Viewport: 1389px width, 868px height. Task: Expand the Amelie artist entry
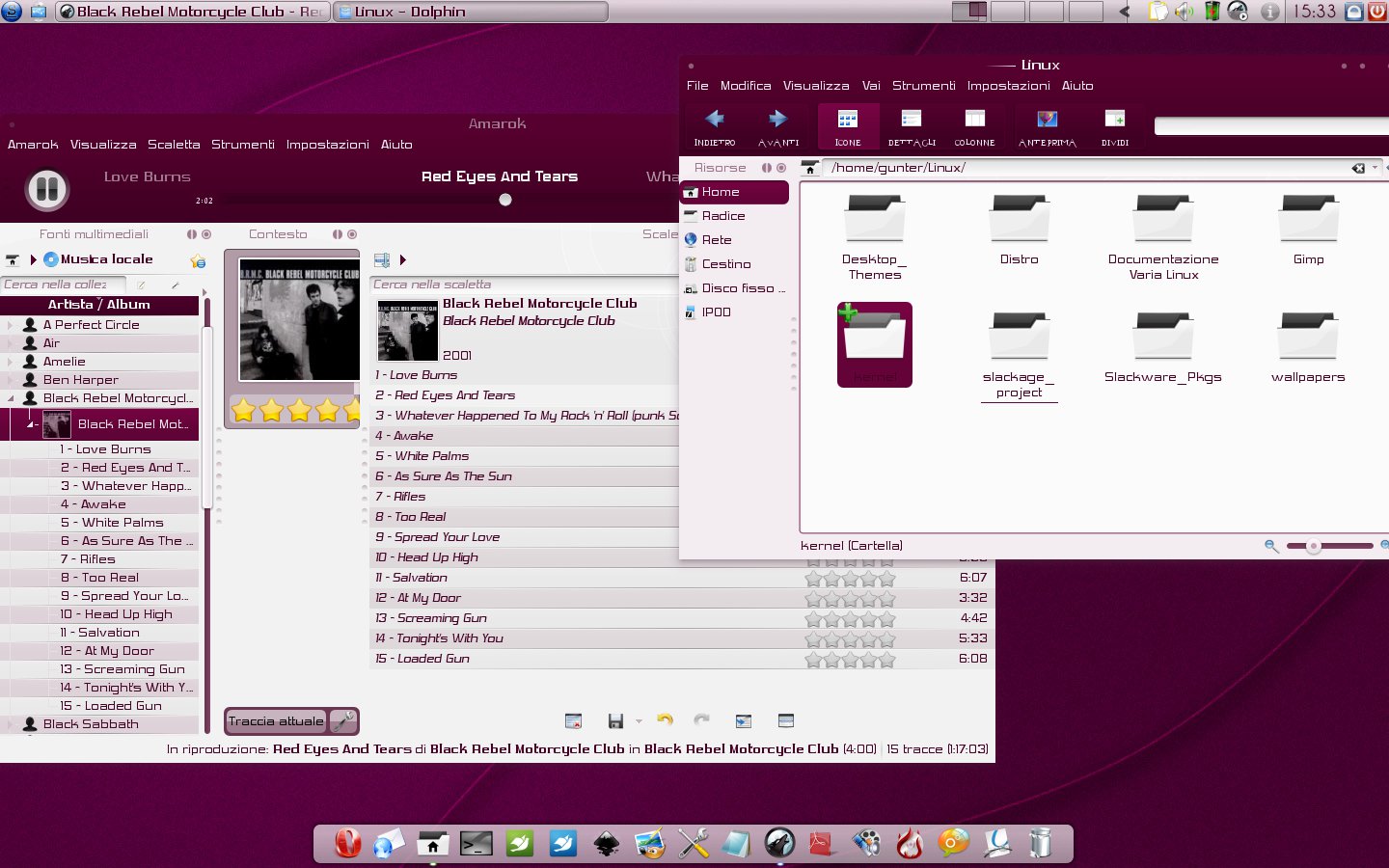tap(12, 362)
